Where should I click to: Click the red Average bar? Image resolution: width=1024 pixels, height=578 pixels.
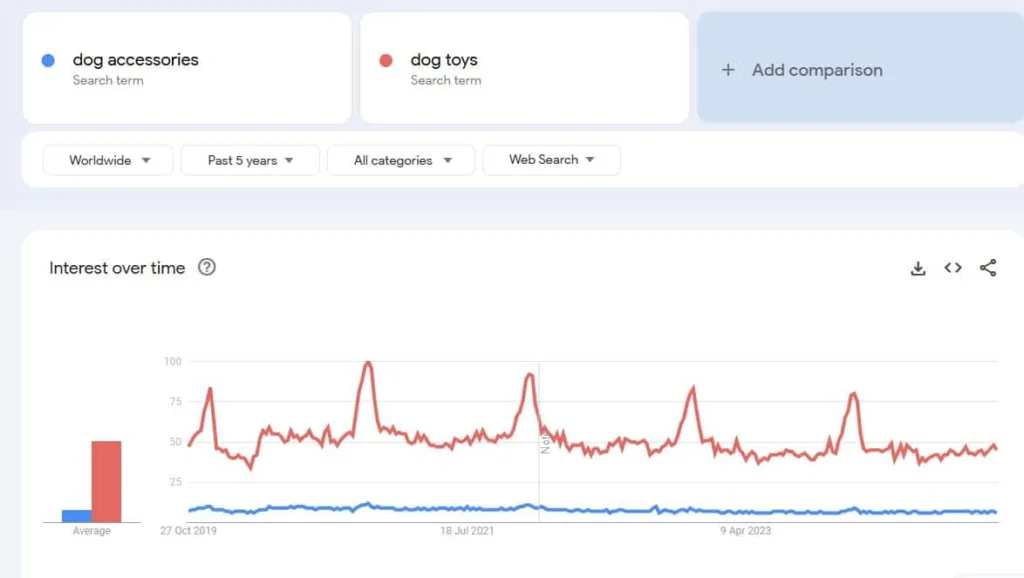(x=106, y=481)
